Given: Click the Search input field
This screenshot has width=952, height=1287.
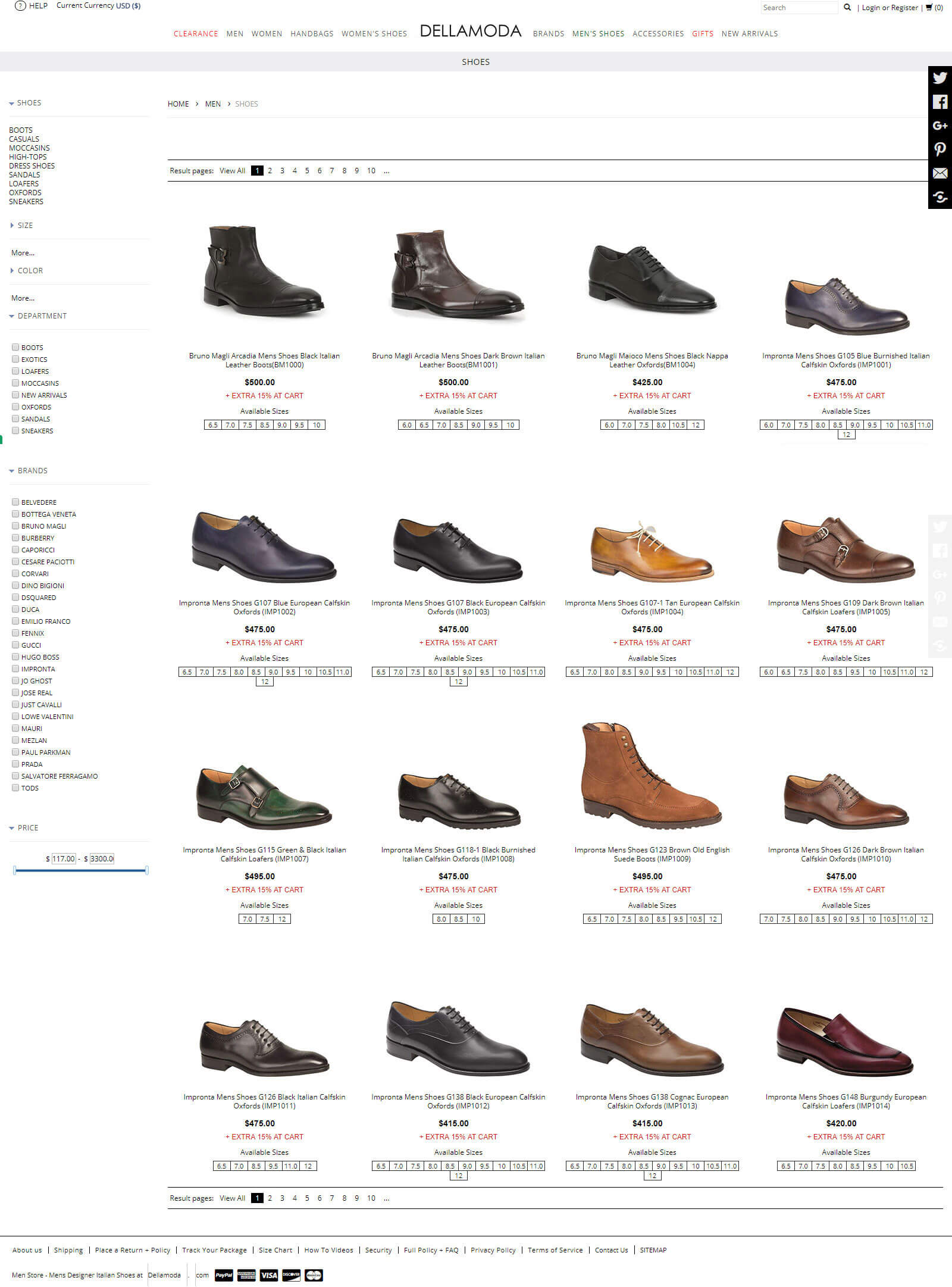Looking at the screenshot, I should coord(798,8).
